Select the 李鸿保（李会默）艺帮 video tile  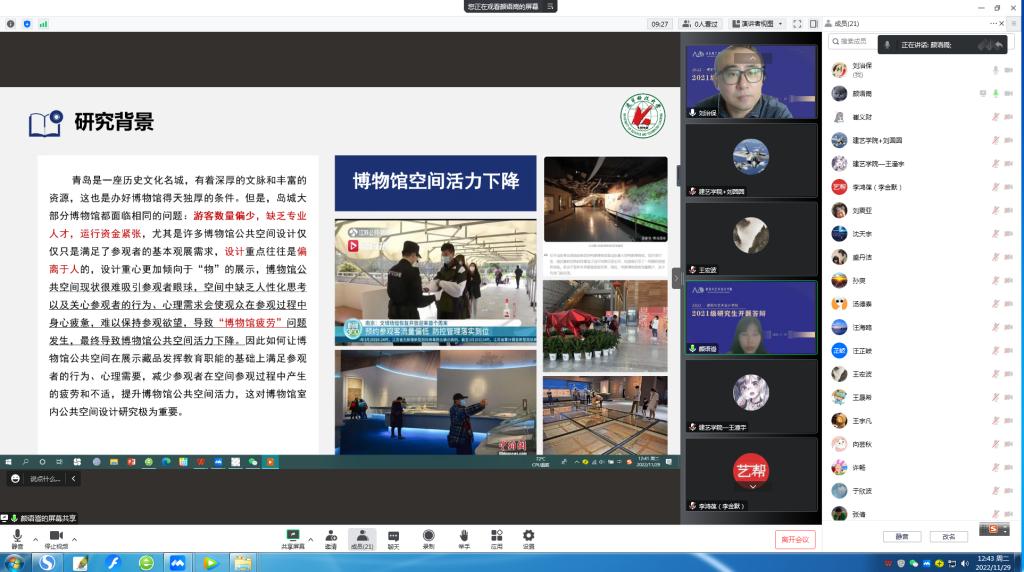click(x=751, y=474)
